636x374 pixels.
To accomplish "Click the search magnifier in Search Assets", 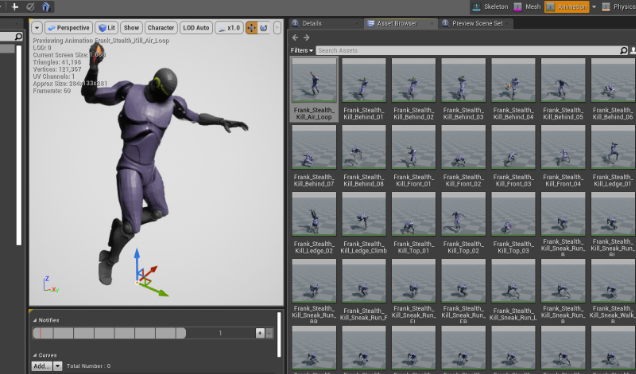I will coord(623,50).
